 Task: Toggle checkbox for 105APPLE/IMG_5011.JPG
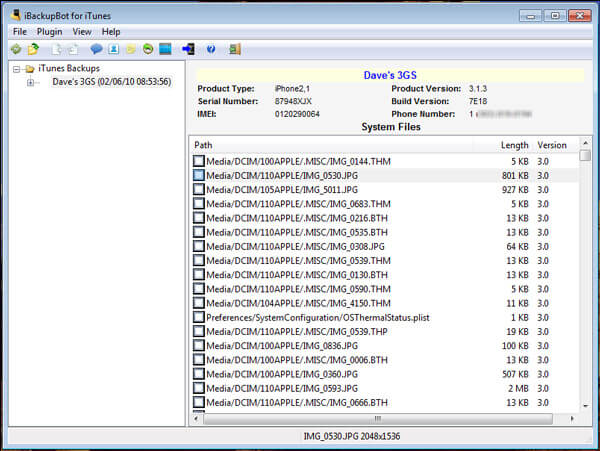[199, 189]
